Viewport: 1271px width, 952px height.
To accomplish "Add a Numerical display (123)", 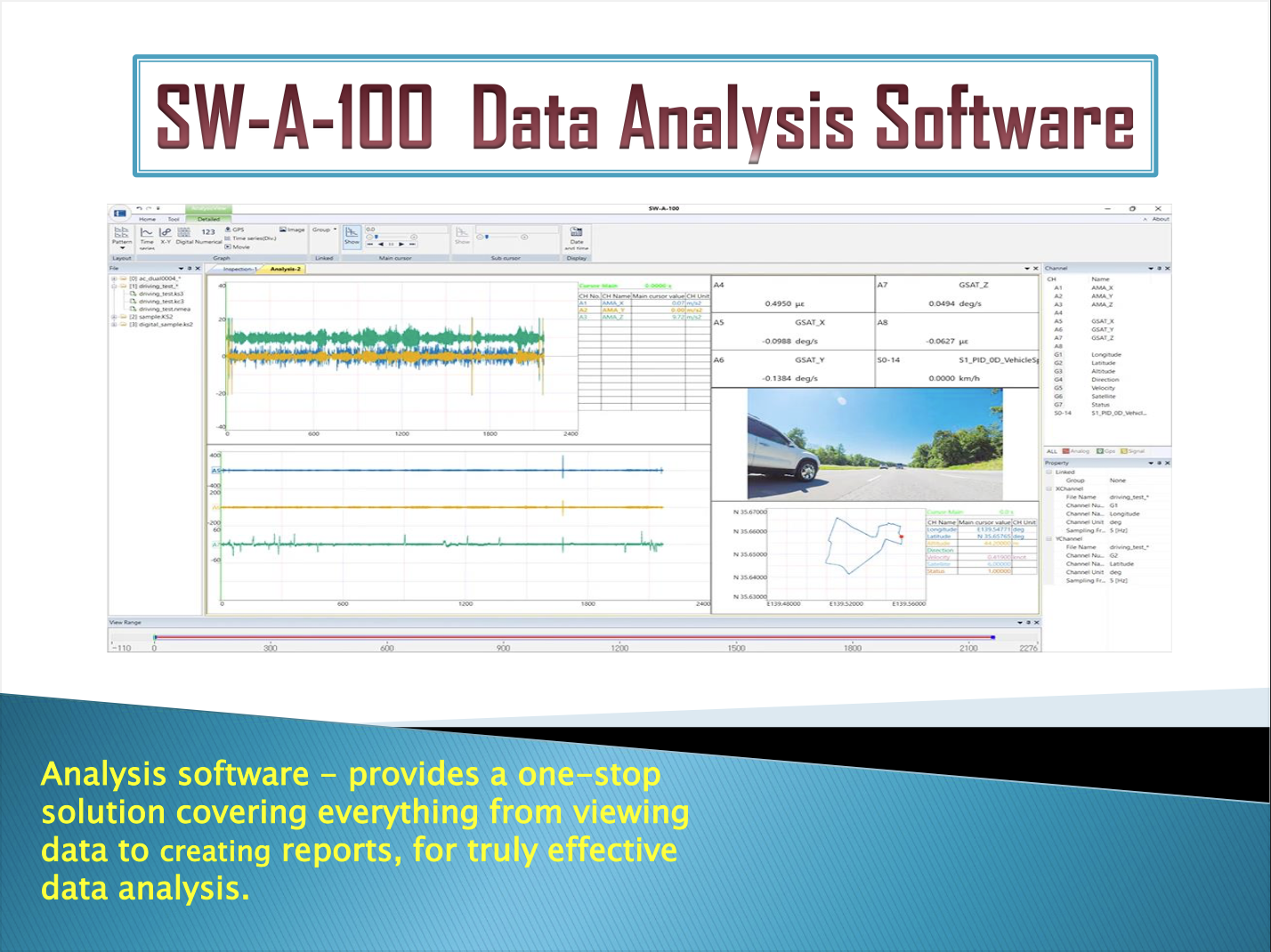I will point(208,236).
